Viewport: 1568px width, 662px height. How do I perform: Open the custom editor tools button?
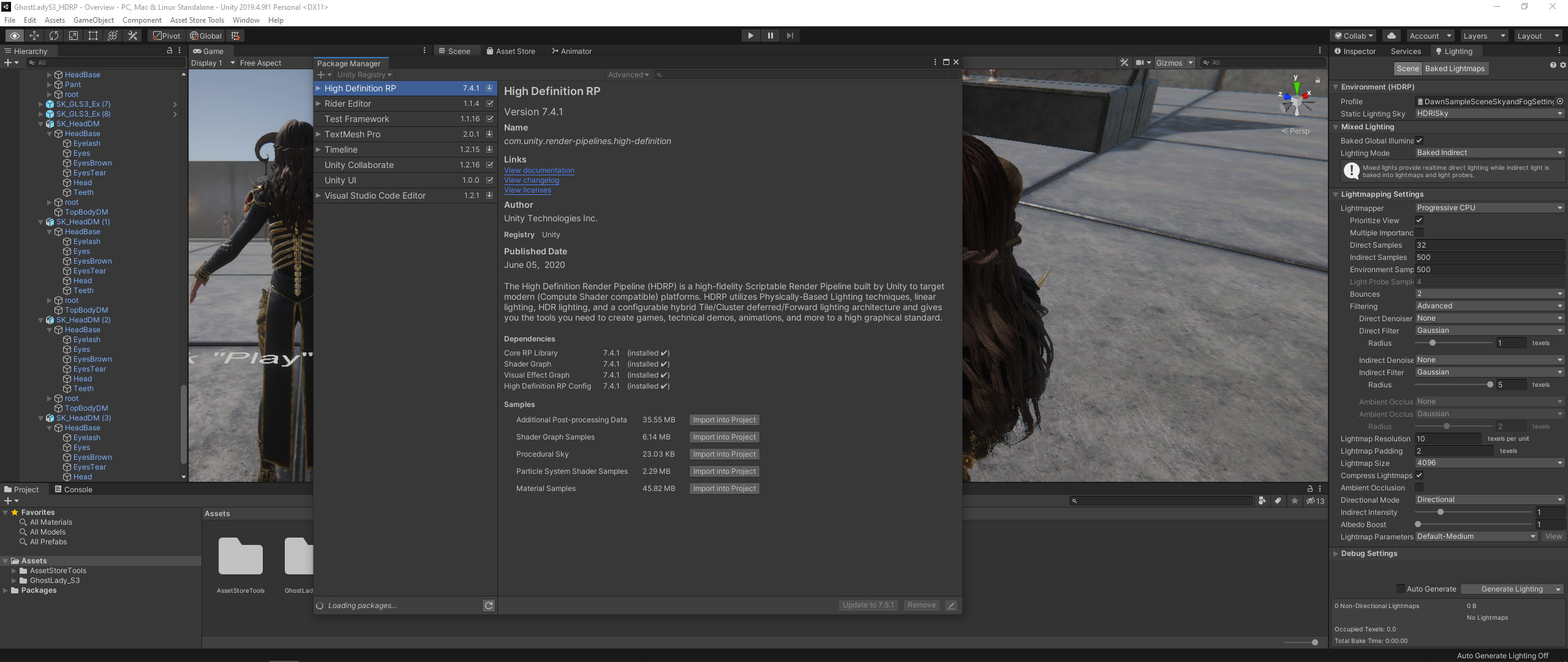point(132,36)
